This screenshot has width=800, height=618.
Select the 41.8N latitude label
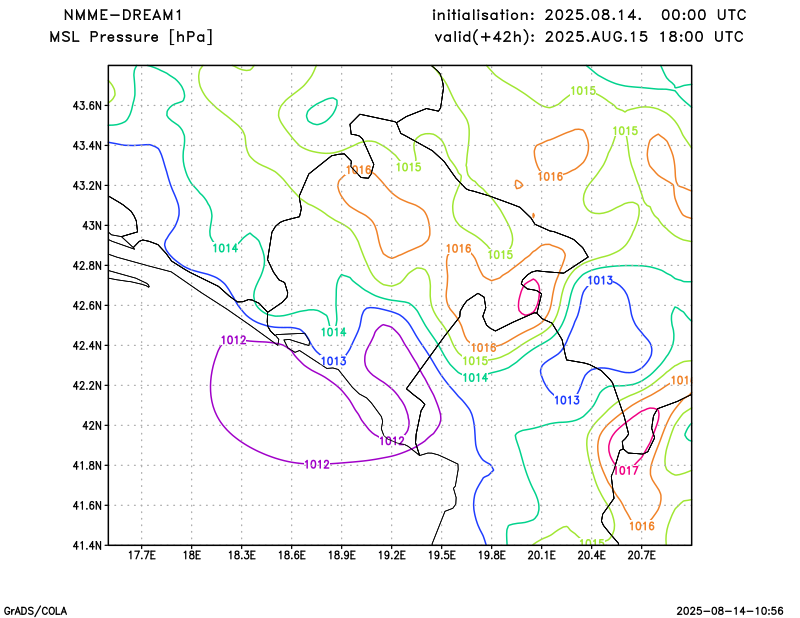(87, 465)
